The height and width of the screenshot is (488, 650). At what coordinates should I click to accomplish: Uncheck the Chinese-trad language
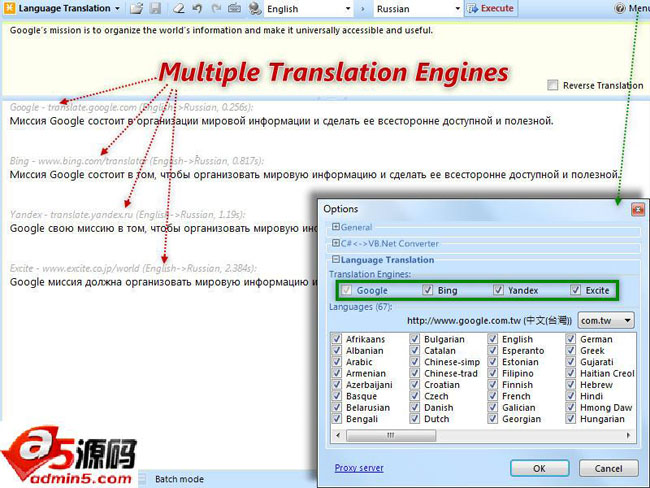coord(414,373)
